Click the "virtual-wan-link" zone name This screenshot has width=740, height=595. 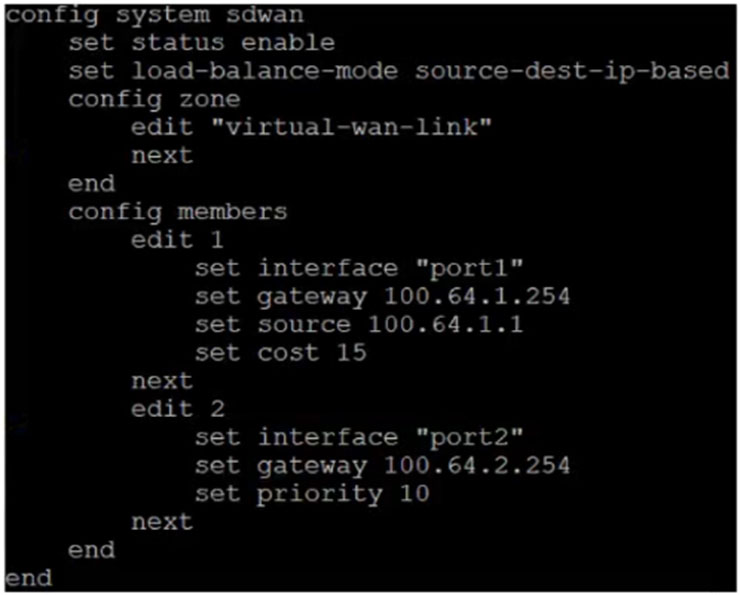(x=352, y=127)
